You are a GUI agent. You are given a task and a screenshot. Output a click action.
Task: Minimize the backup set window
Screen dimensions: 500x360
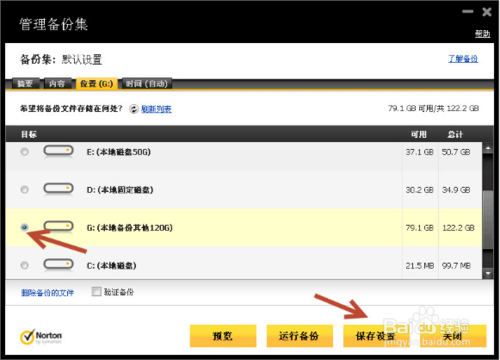tap(467, 12)
